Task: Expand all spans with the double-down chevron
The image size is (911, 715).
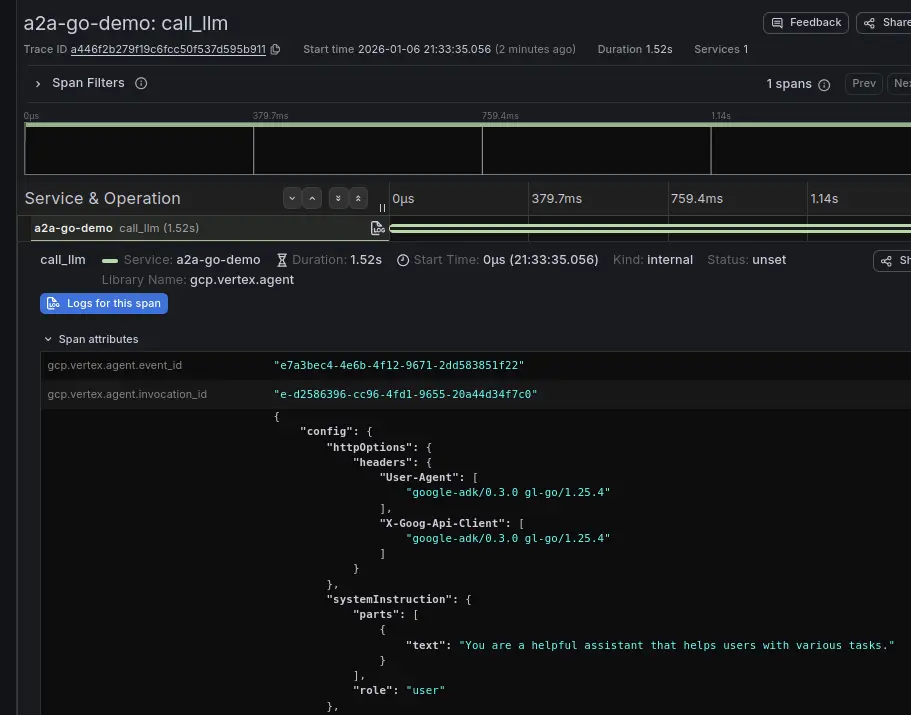Action: point(338,198)
